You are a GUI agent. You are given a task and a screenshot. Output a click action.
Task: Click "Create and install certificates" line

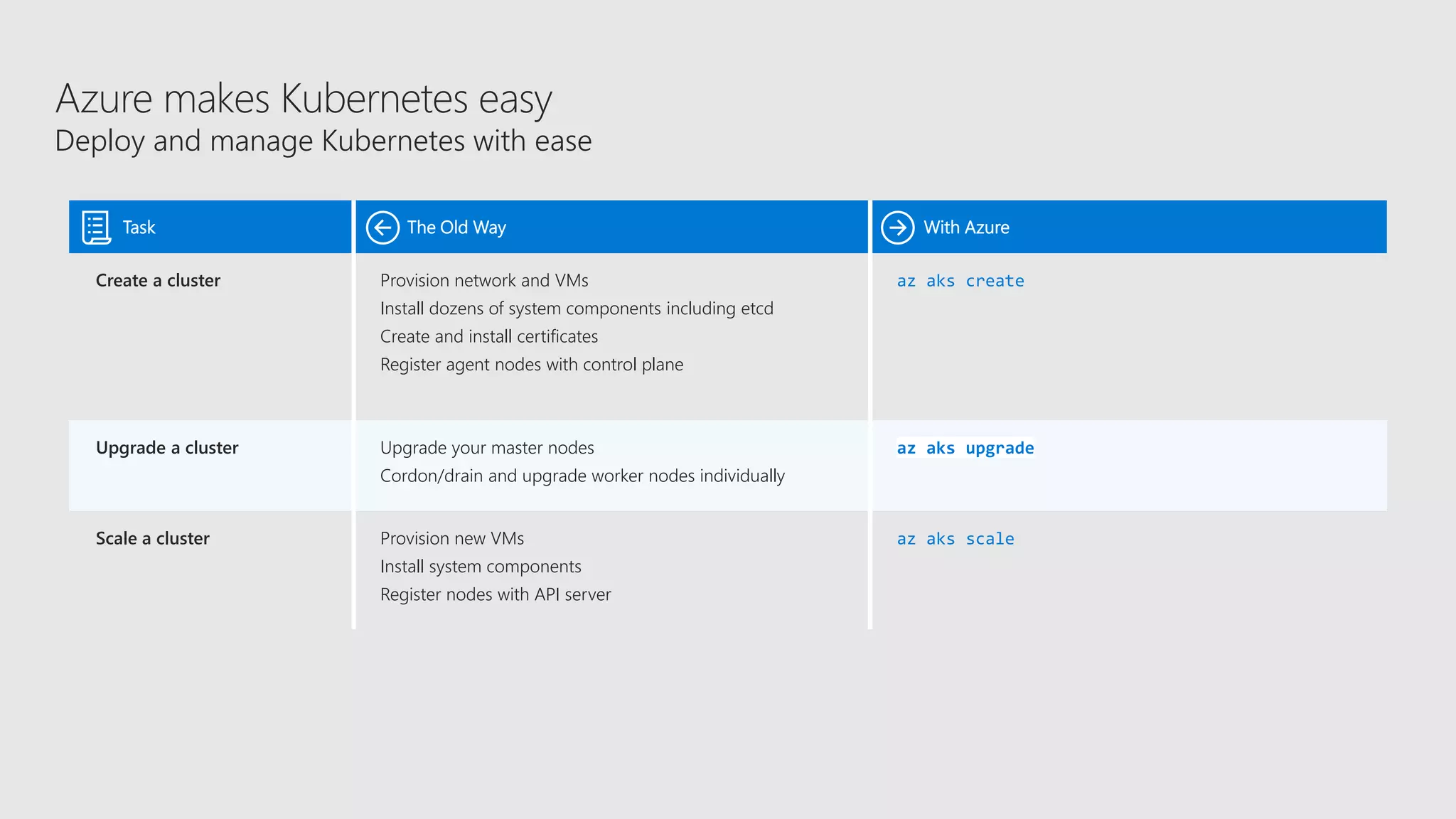point(489,336)
